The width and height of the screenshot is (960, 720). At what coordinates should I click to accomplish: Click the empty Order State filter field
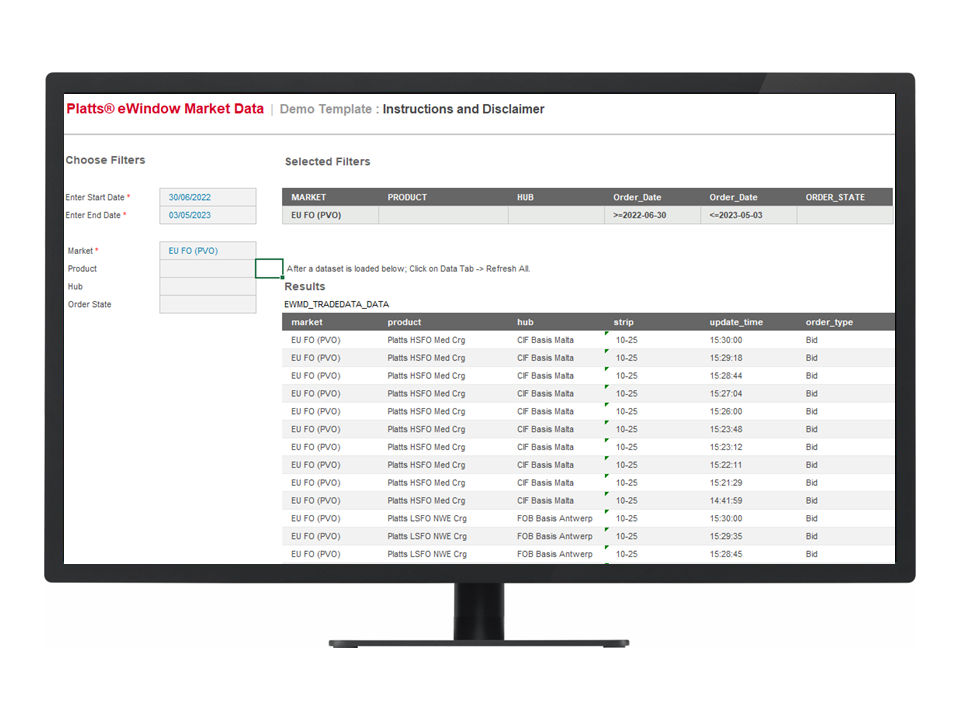tap(208, 304)
